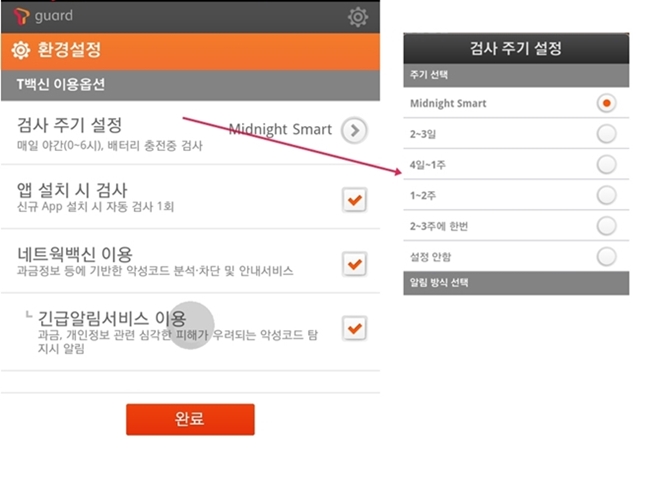Click the 완료 button
The height and width of the screenshot is (488, 660).
point(190,419)
